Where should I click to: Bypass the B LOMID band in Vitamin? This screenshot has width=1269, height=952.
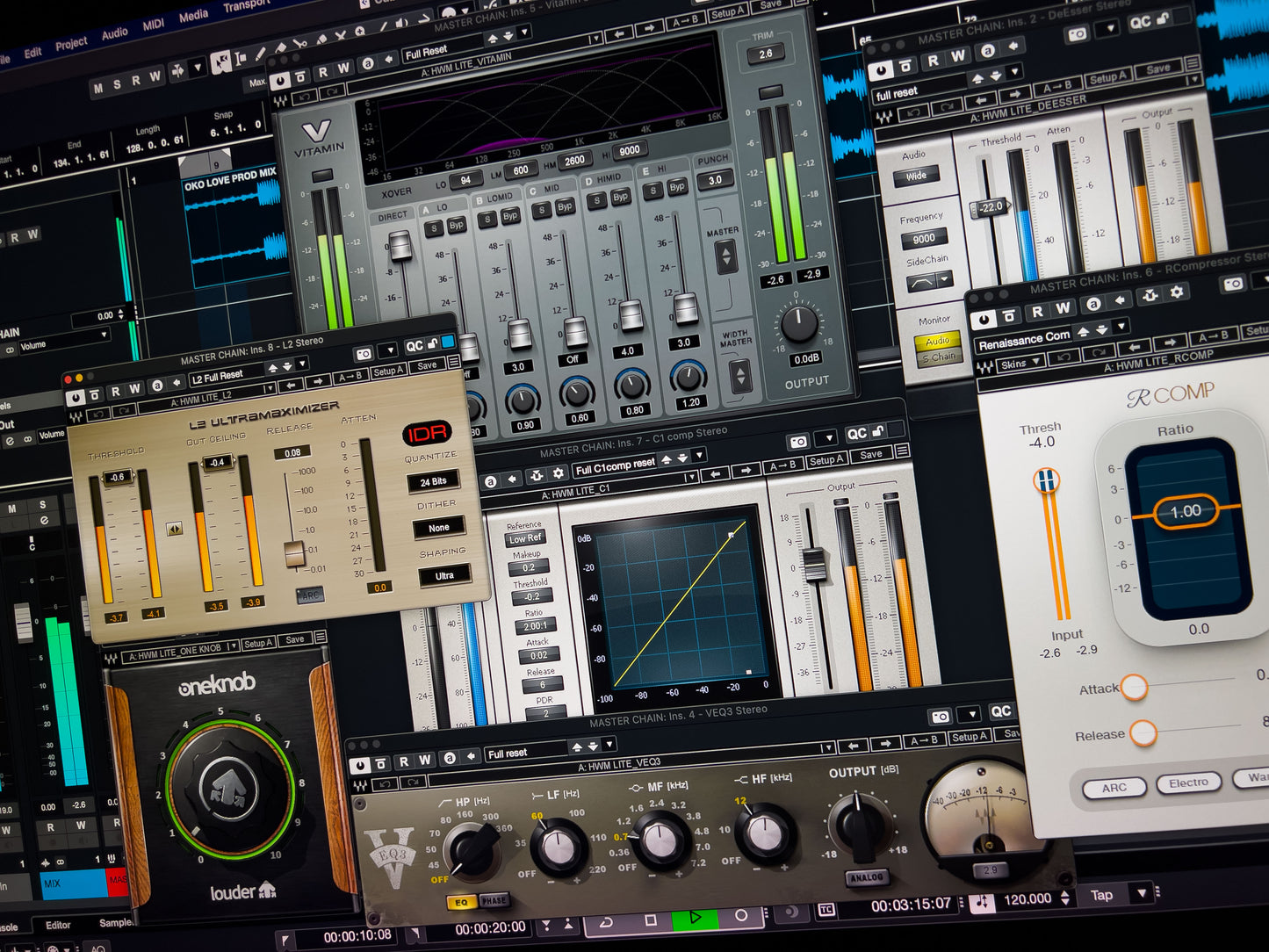coord(510,215)
